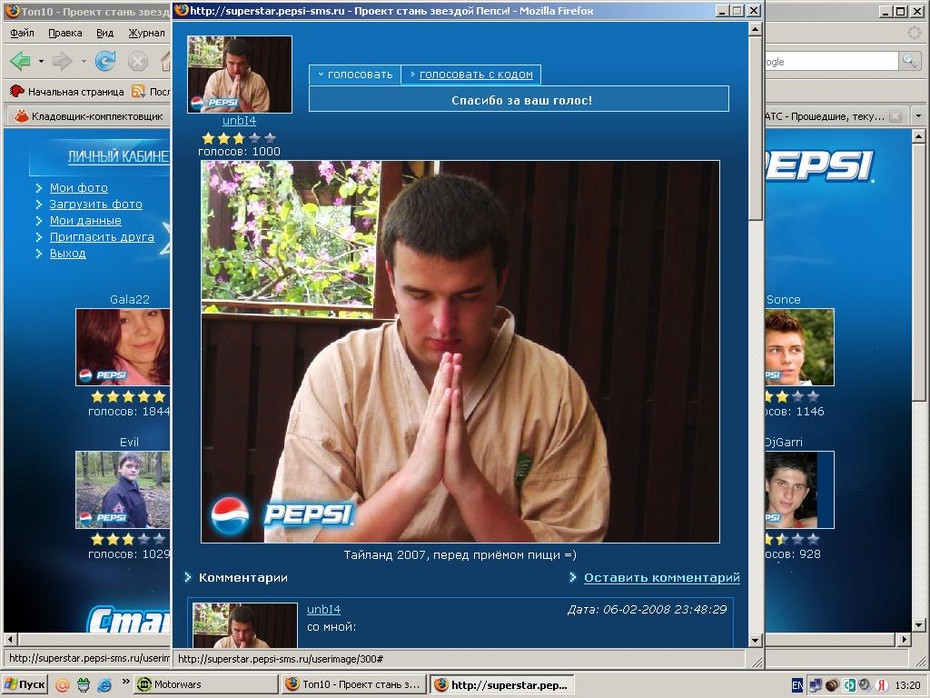Switch to the Топ10 taskbar button
The width and height of the screenshot is (930, 698).
[x=355, y=684]
